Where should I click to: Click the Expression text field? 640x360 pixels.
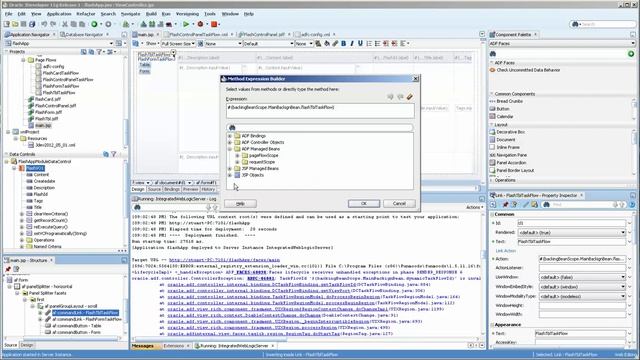pyautogui.click(x=320, y=111)
